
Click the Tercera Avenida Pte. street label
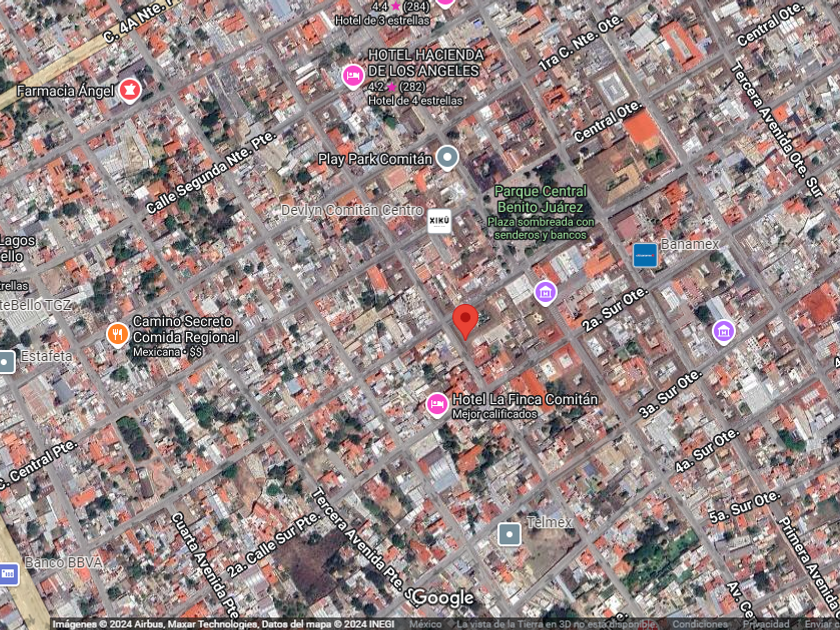point(364,543)
